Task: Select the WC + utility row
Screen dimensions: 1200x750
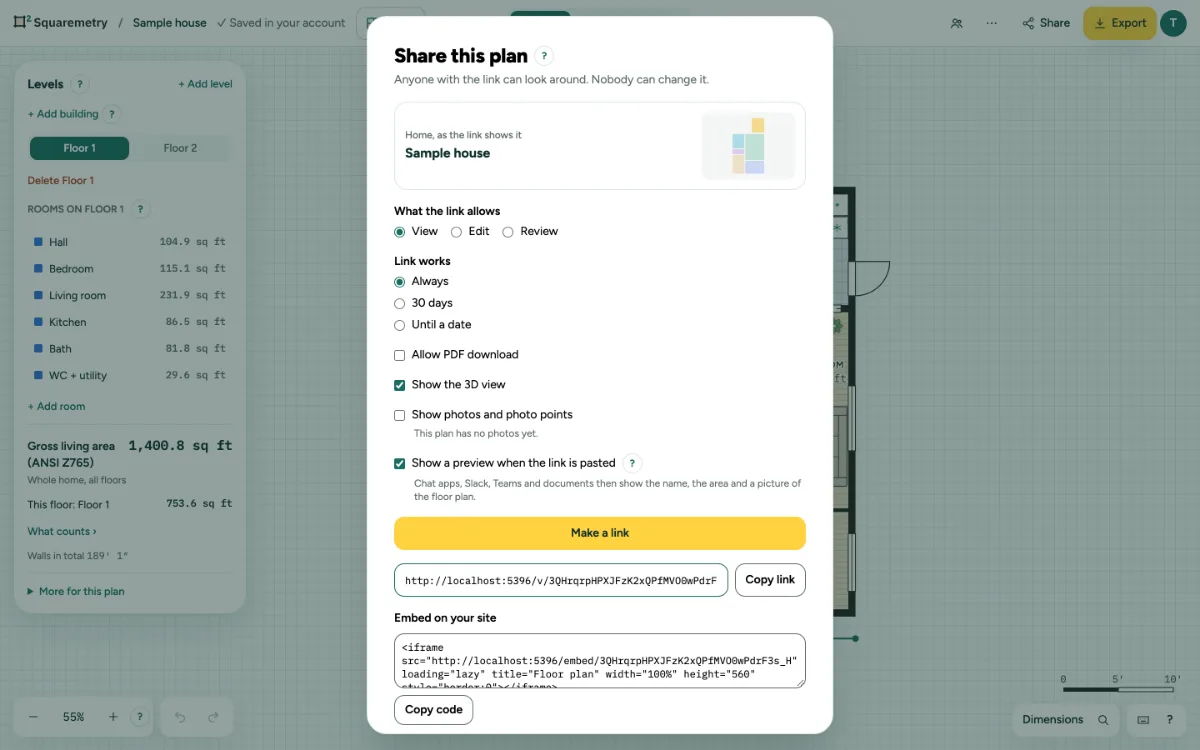Action: [130, 375]
